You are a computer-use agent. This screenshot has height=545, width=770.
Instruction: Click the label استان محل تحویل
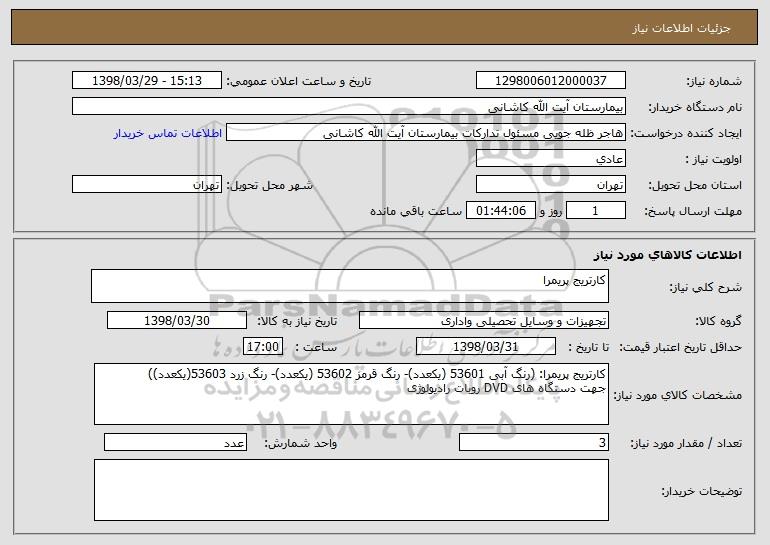(x=695, y=186)
